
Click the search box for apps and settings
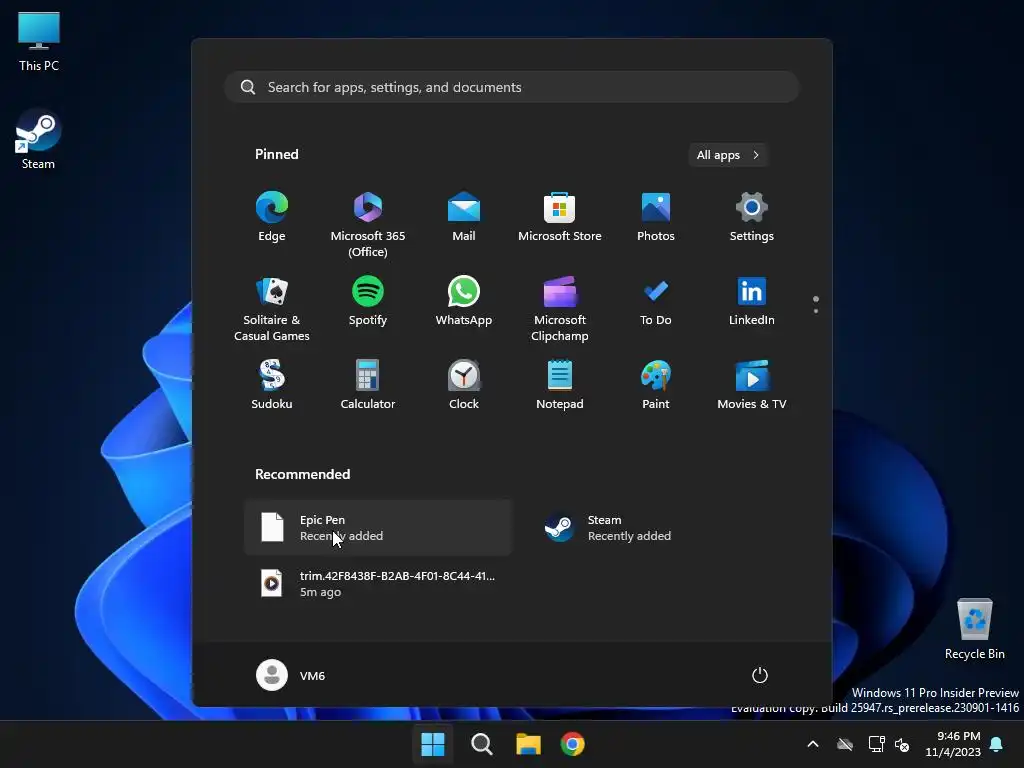point(512,87)
